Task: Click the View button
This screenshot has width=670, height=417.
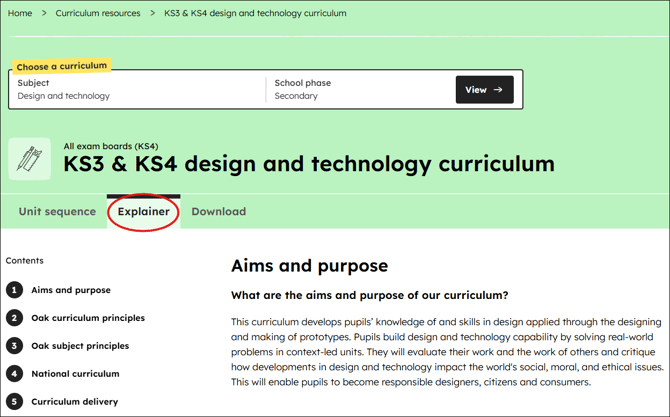Action: pyautogui.click(x=485, y=90)
